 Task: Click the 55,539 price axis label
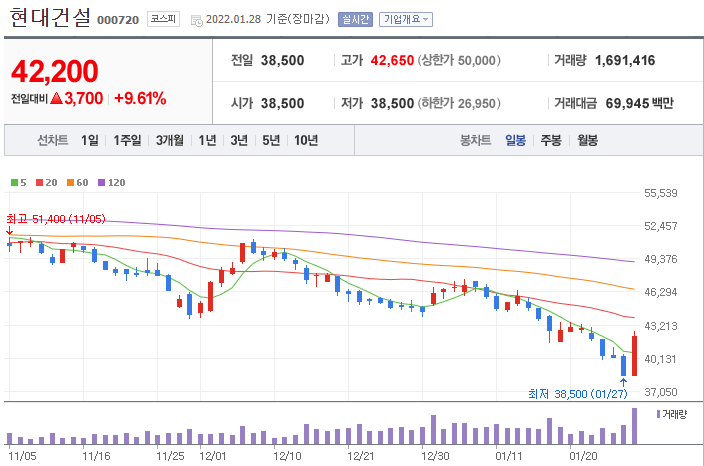coord(660,193)
